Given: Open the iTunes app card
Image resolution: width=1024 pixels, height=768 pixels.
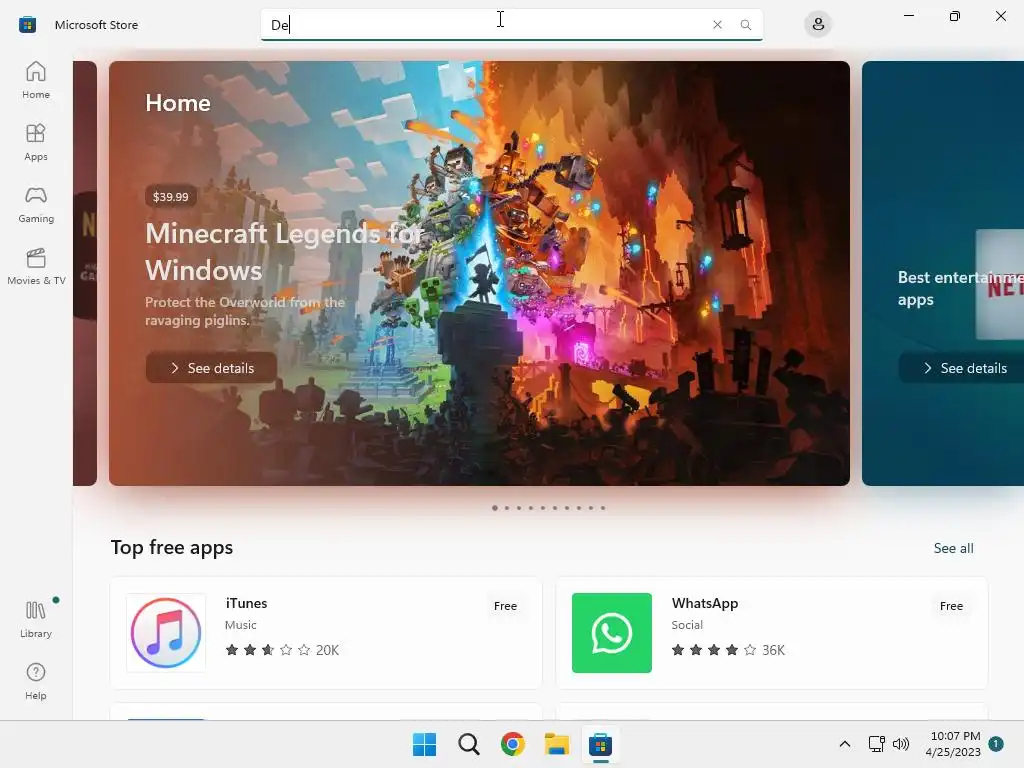Looking at the screenshot, I should pos(326,633).
